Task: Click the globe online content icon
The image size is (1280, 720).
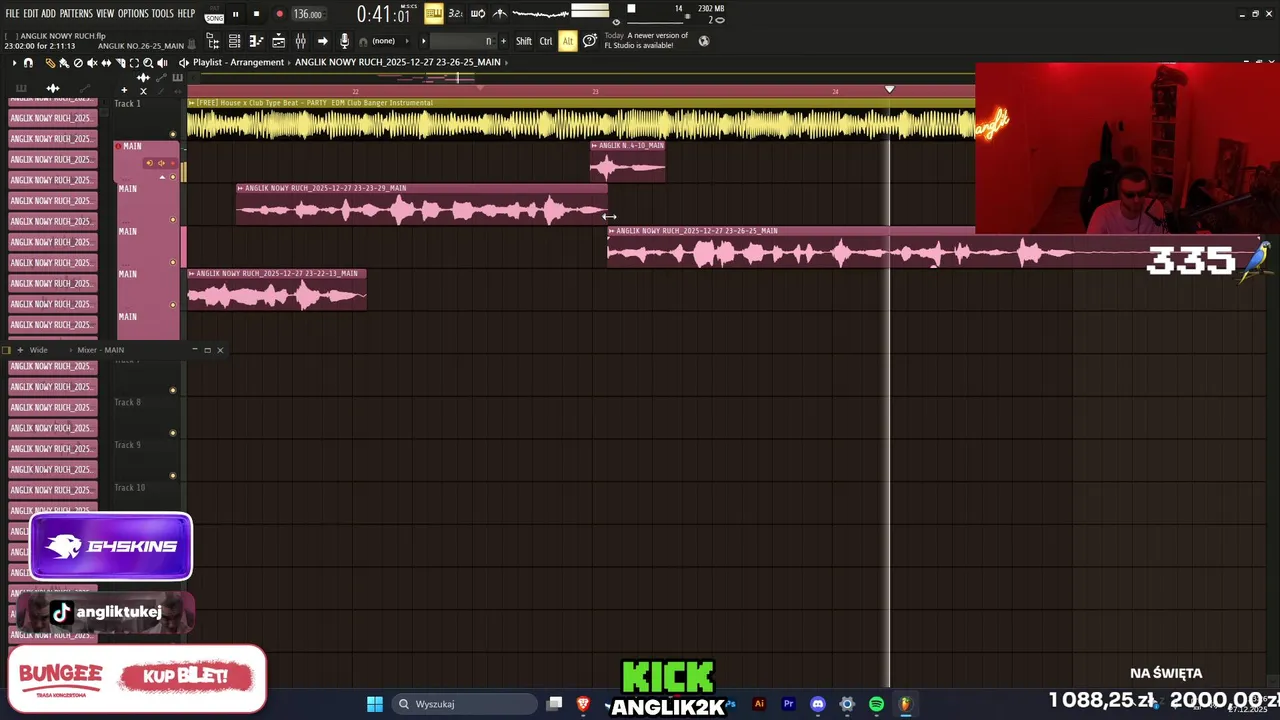Action: [x=704, y=41]
